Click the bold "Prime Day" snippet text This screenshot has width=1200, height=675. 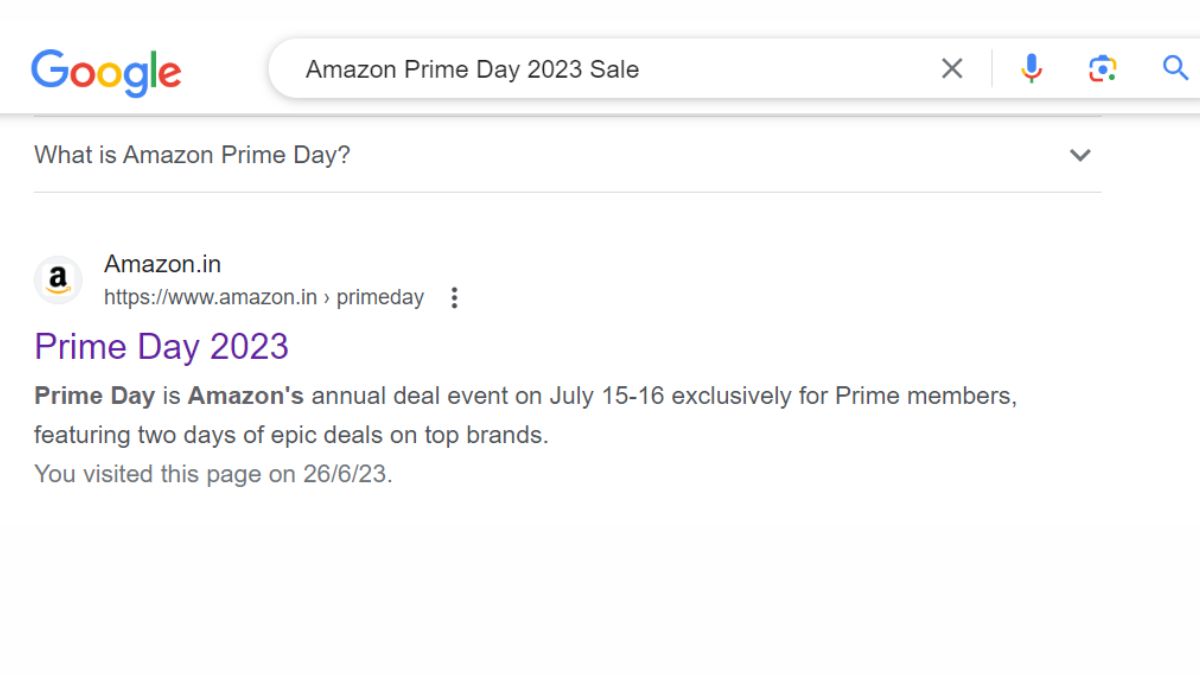coord(94,396)
